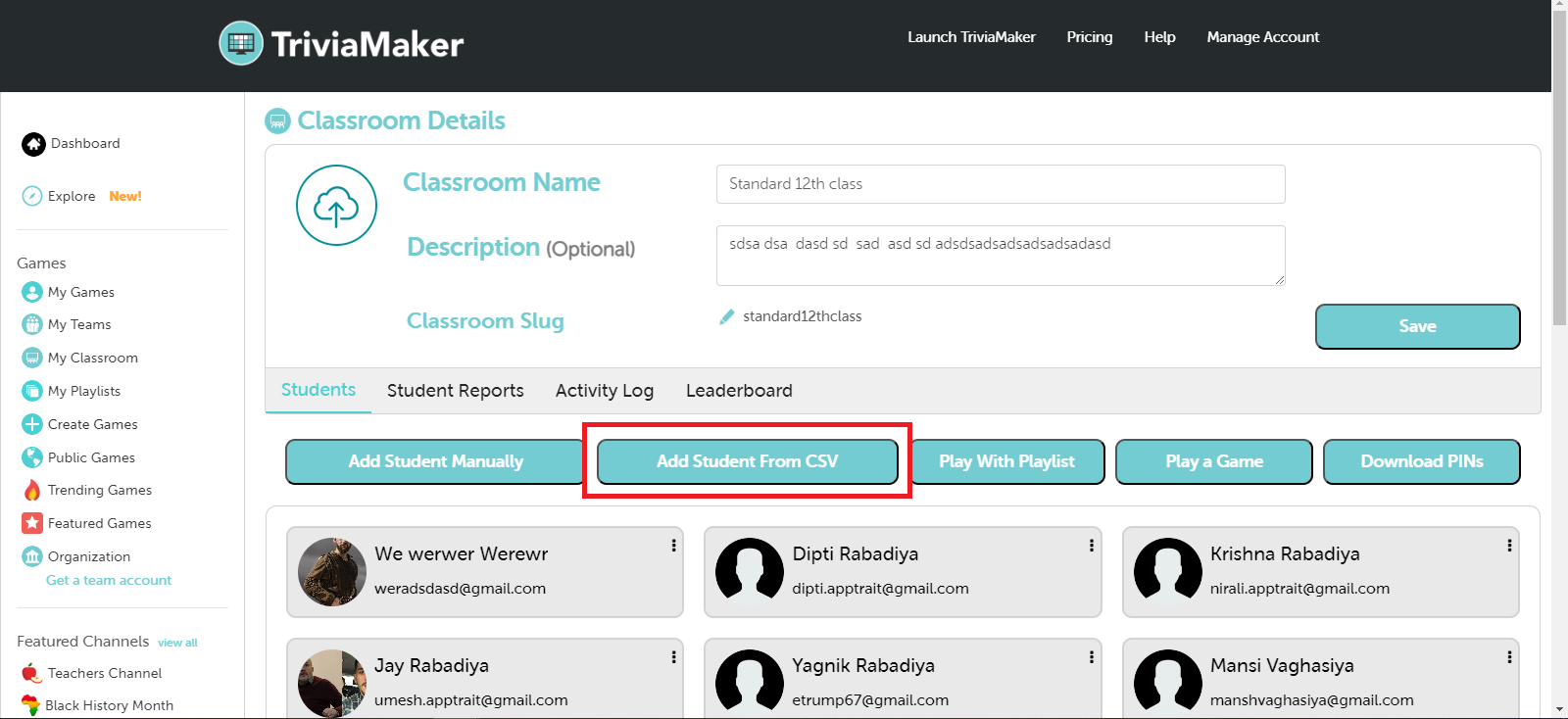
Task: Click the Create Games plus icon
Action: [x=32, y=424]
